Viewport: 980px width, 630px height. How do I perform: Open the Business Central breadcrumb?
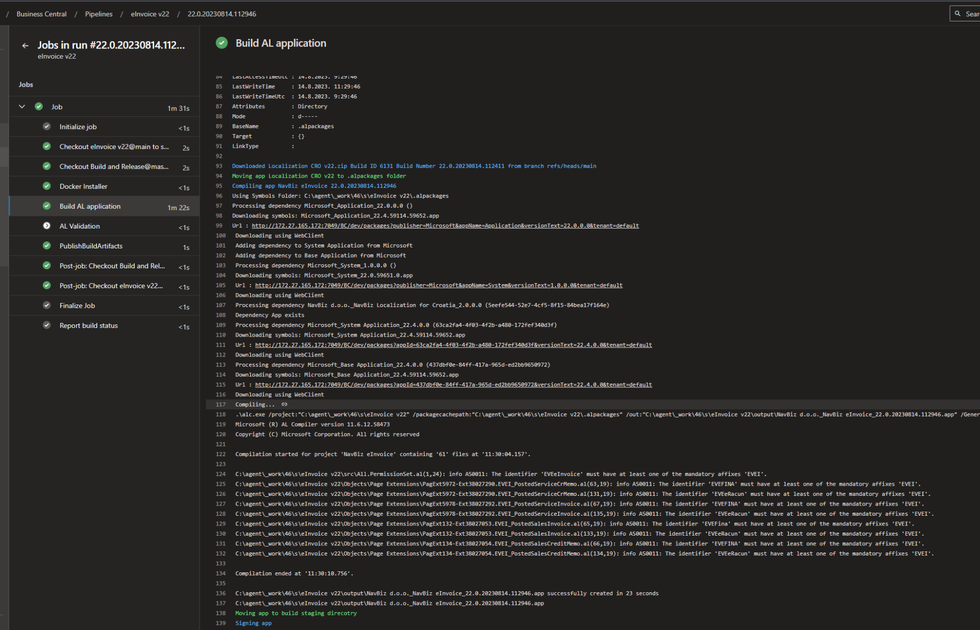[41, 14]
